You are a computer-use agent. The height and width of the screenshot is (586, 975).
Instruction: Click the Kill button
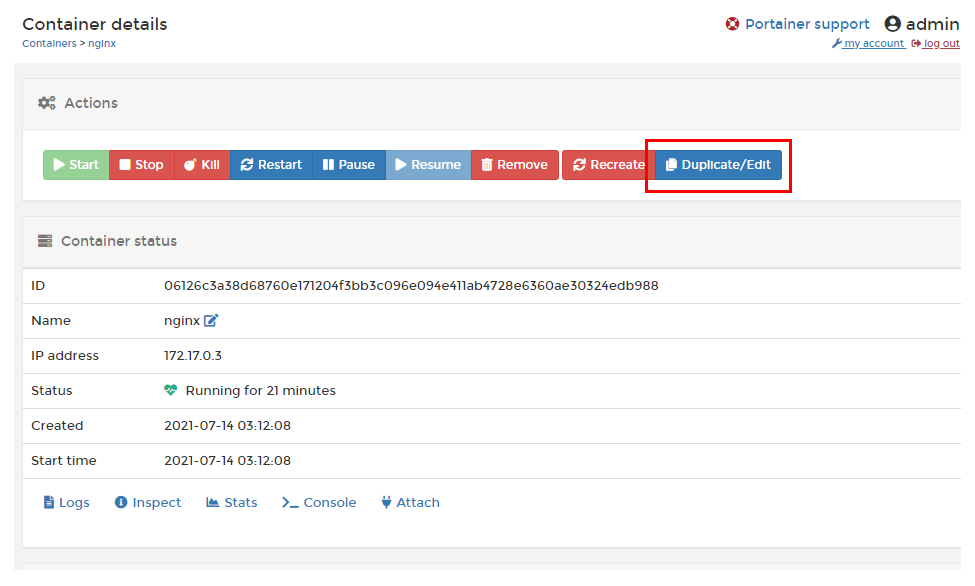tap(202, 165)
